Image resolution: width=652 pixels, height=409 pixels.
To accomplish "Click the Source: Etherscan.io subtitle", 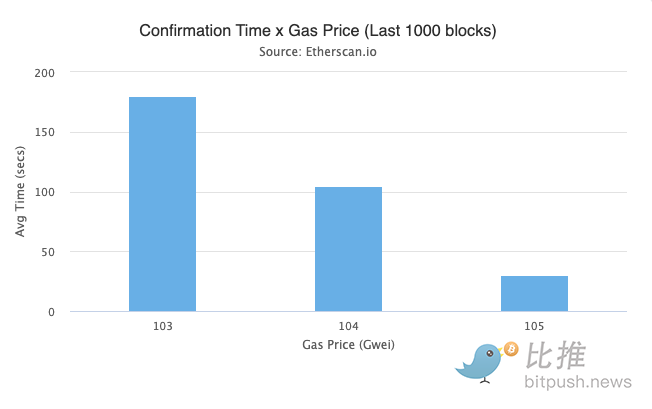I will (318, 52).
